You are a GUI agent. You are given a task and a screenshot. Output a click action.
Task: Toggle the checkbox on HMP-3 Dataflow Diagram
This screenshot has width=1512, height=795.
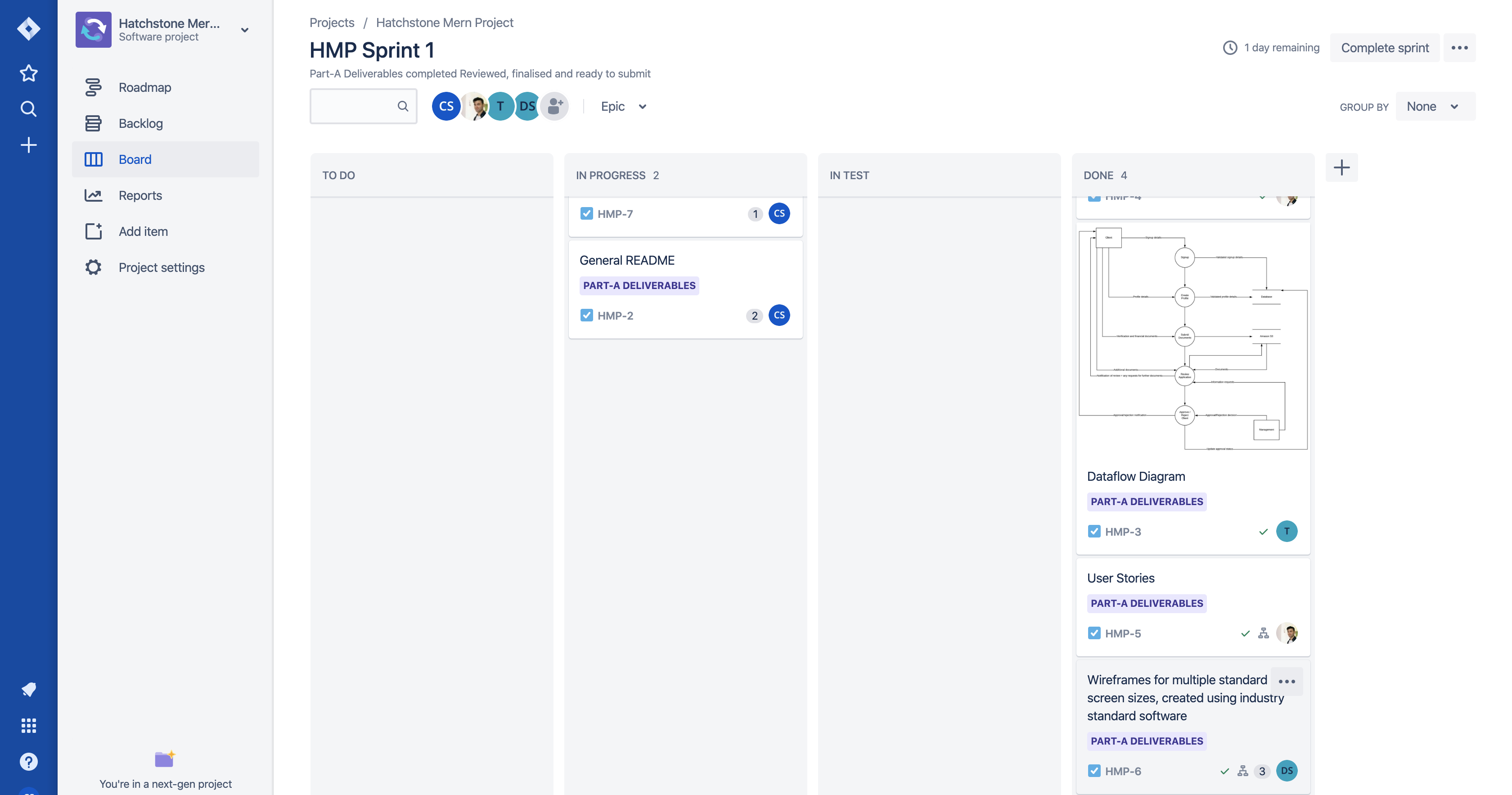click(x=1094, y=531)
